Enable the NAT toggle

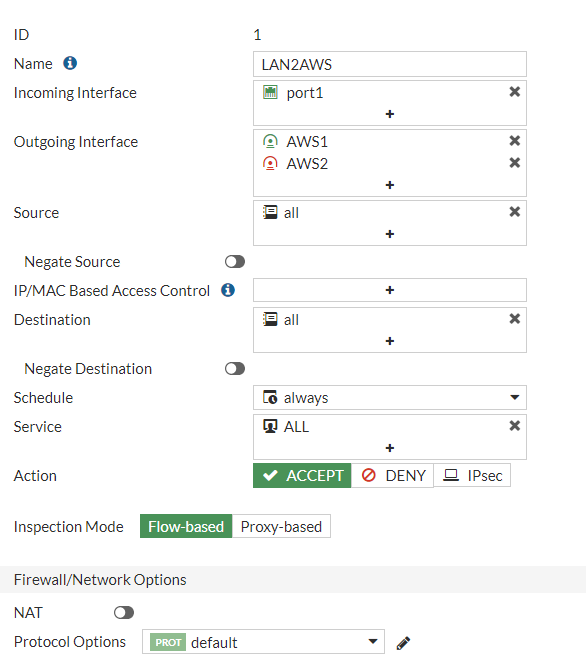tap(124, 612)
